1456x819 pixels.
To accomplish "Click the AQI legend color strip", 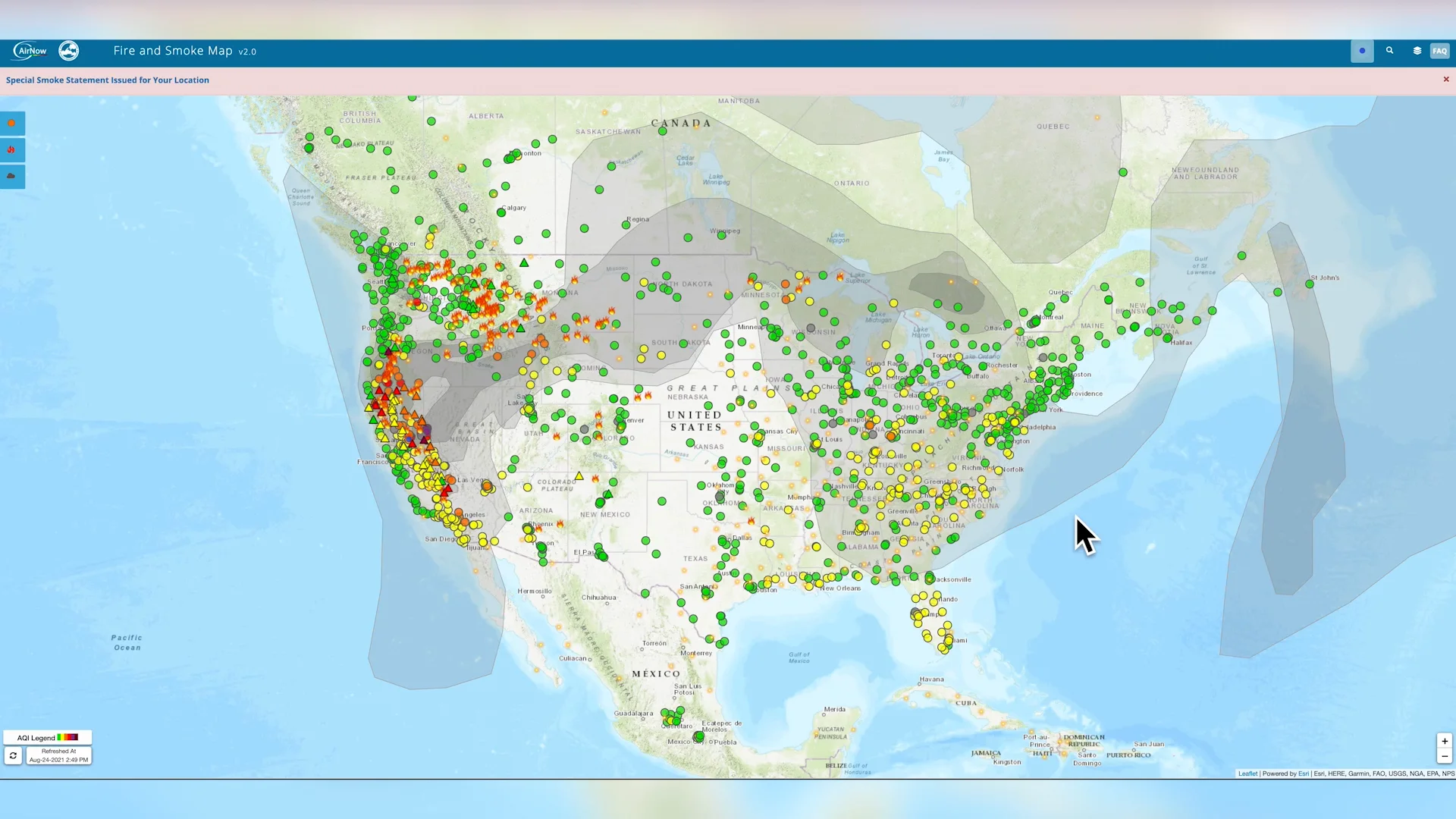I will (69, 737).
